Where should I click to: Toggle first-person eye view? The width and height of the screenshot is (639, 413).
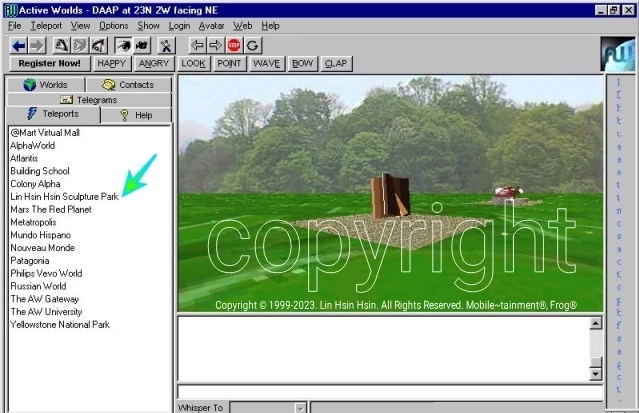point(123,46)
